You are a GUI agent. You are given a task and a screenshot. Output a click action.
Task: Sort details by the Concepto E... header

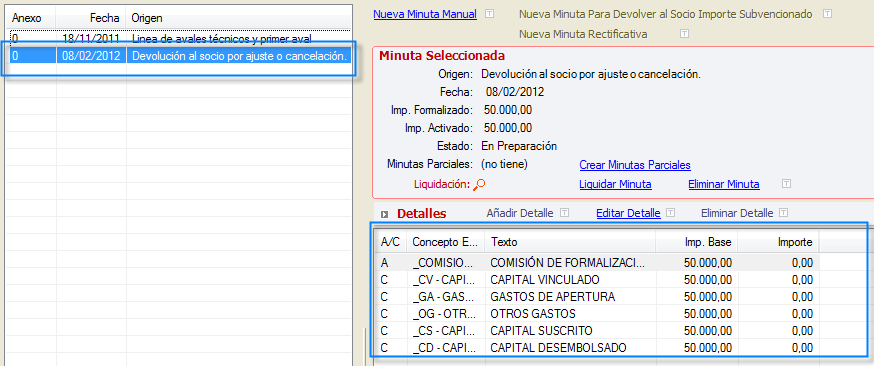445,242
